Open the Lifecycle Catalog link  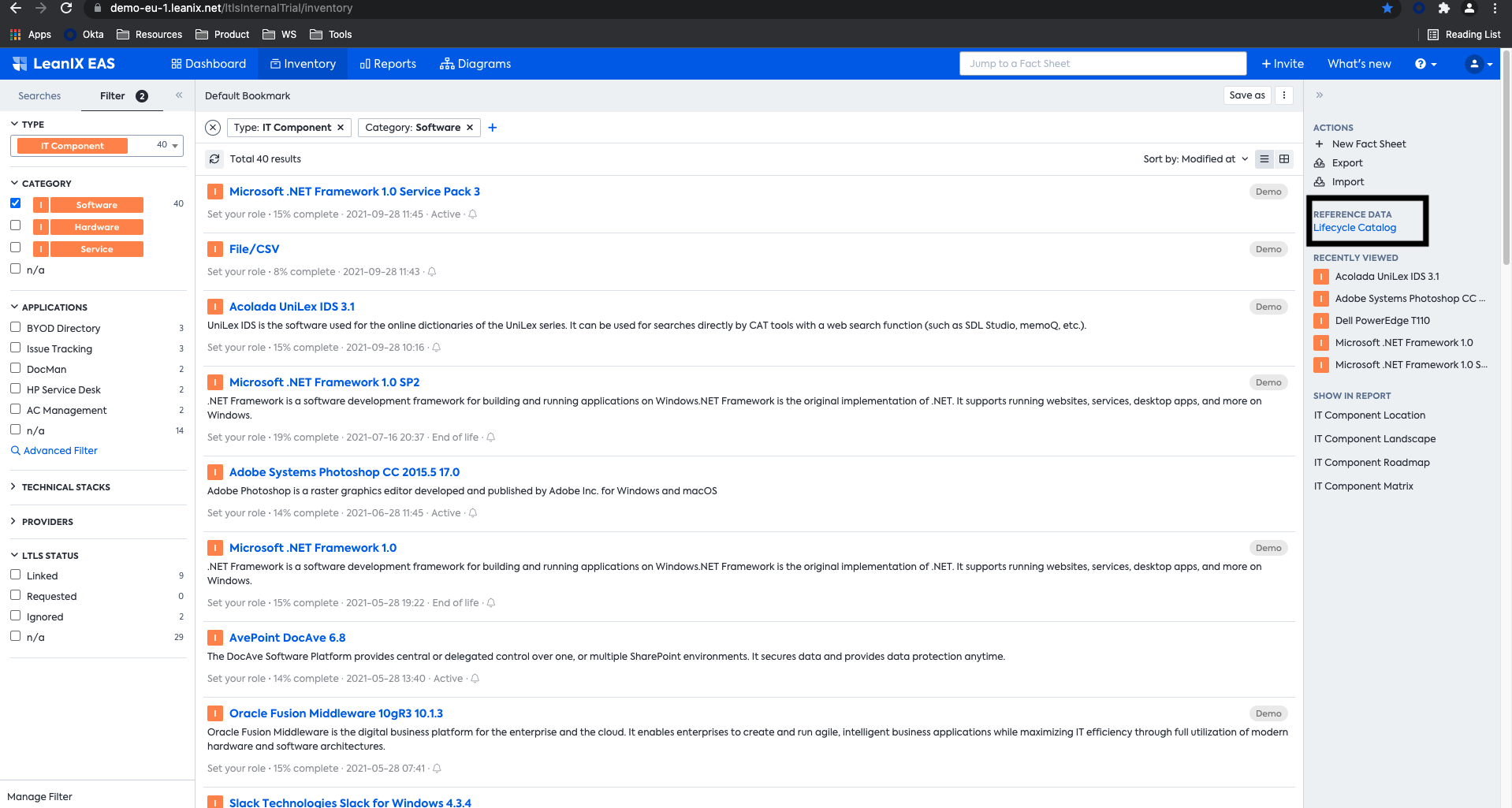click(x=1354, y=228)
